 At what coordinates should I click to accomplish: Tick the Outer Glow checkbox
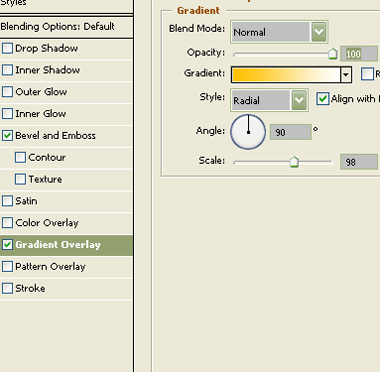(x=7, y=92)
